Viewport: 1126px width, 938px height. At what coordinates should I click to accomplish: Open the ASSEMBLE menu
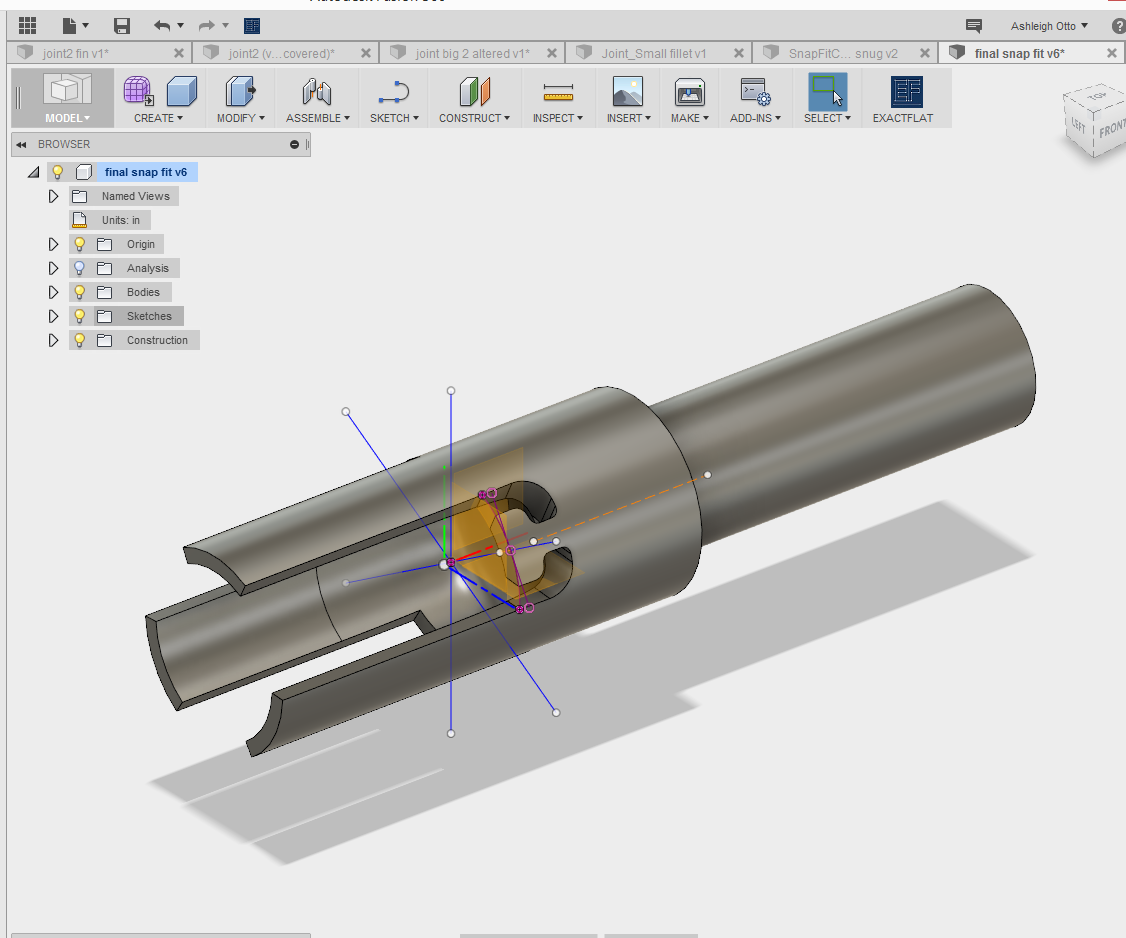click(x=317, y=118)
